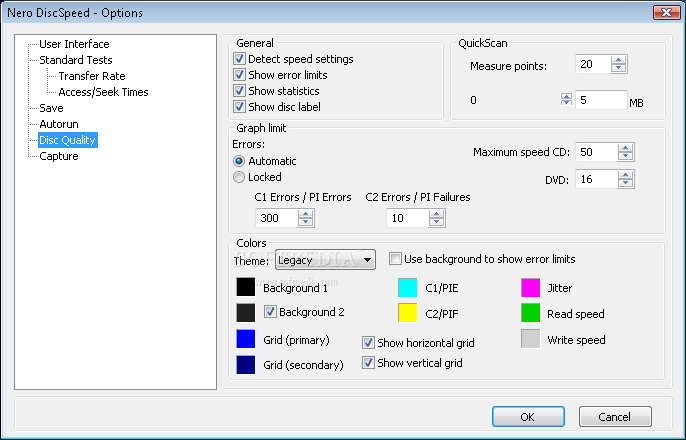This screenshot has height=440, width=686.
Task: Click the C2 Errors field showing 10
Action: point(407,218)
